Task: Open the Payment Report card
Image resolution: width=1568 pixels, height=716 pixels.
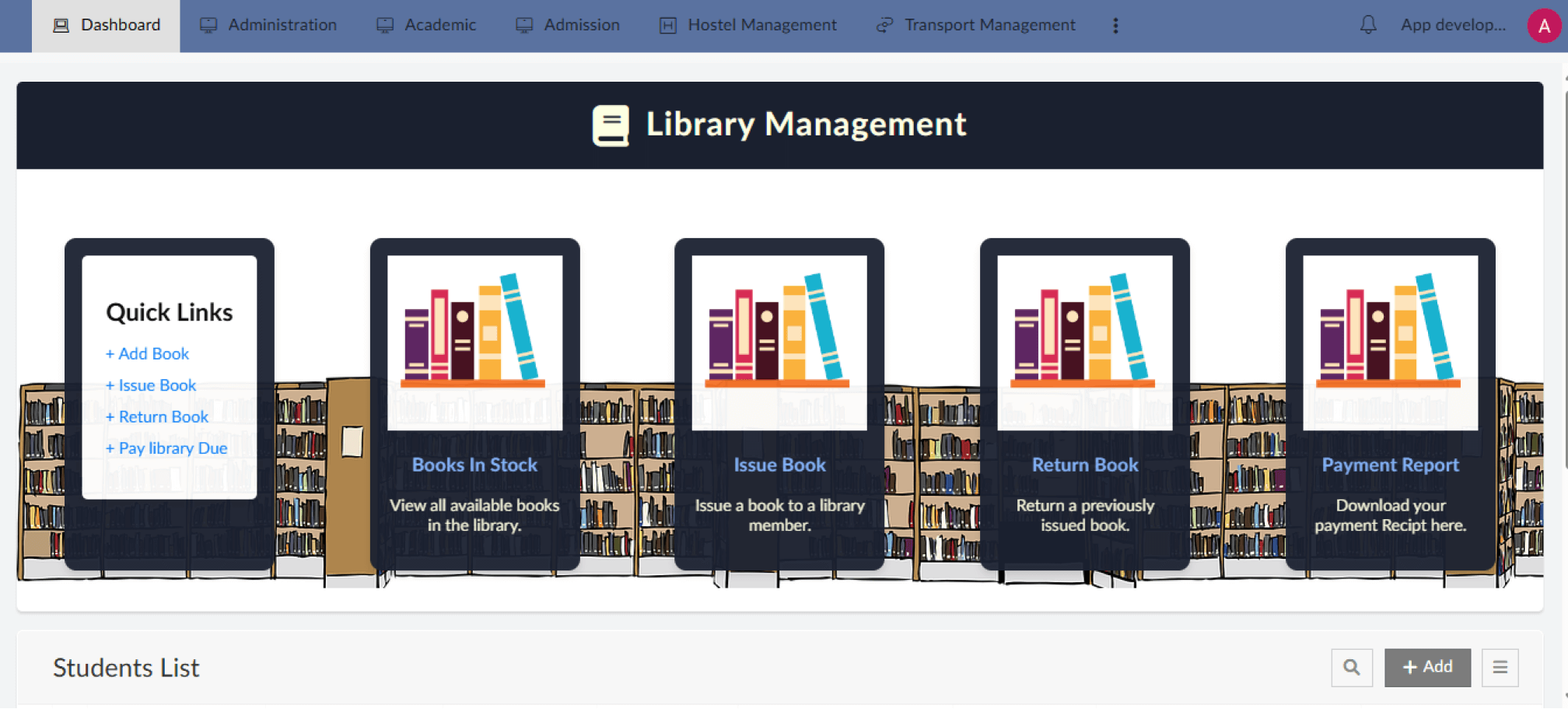Action: [1391, 465]
